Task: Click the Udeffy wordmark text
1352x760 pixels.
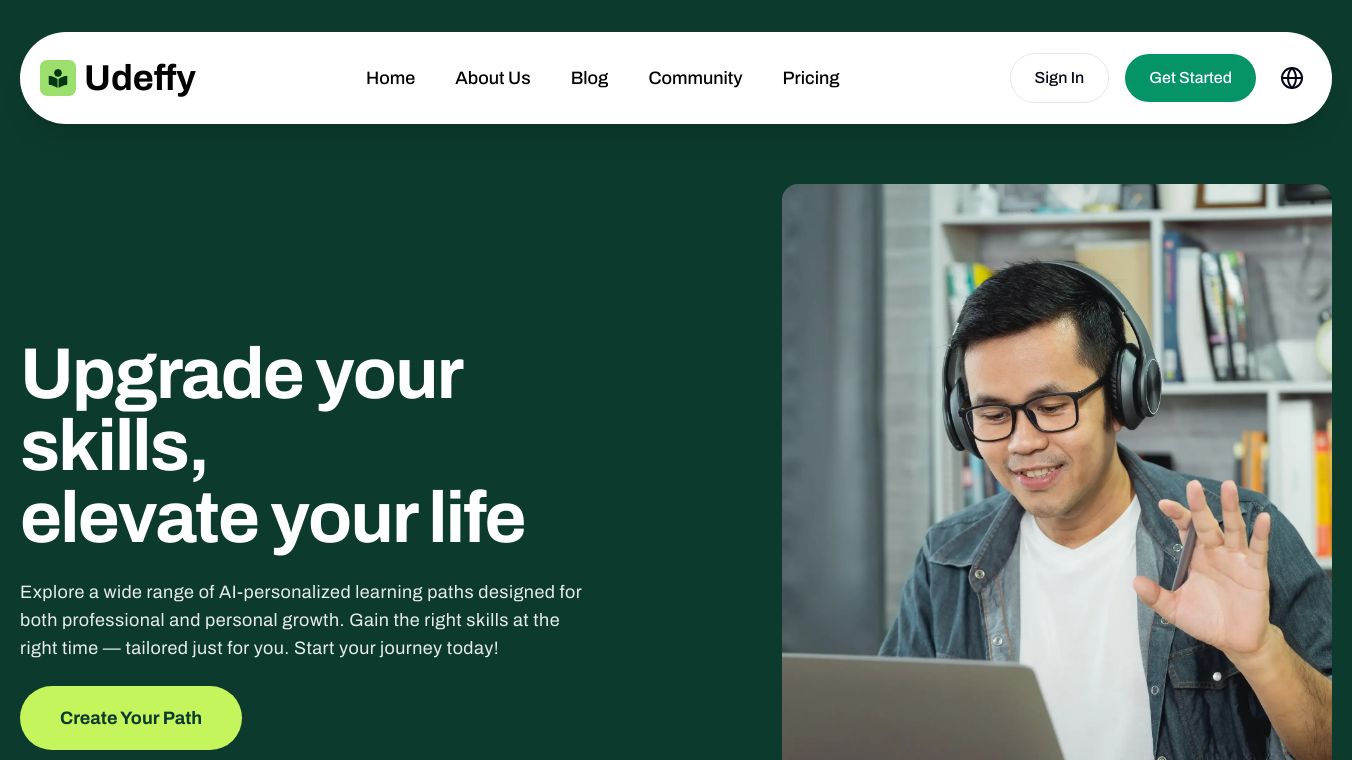Action: click(140, 78)
